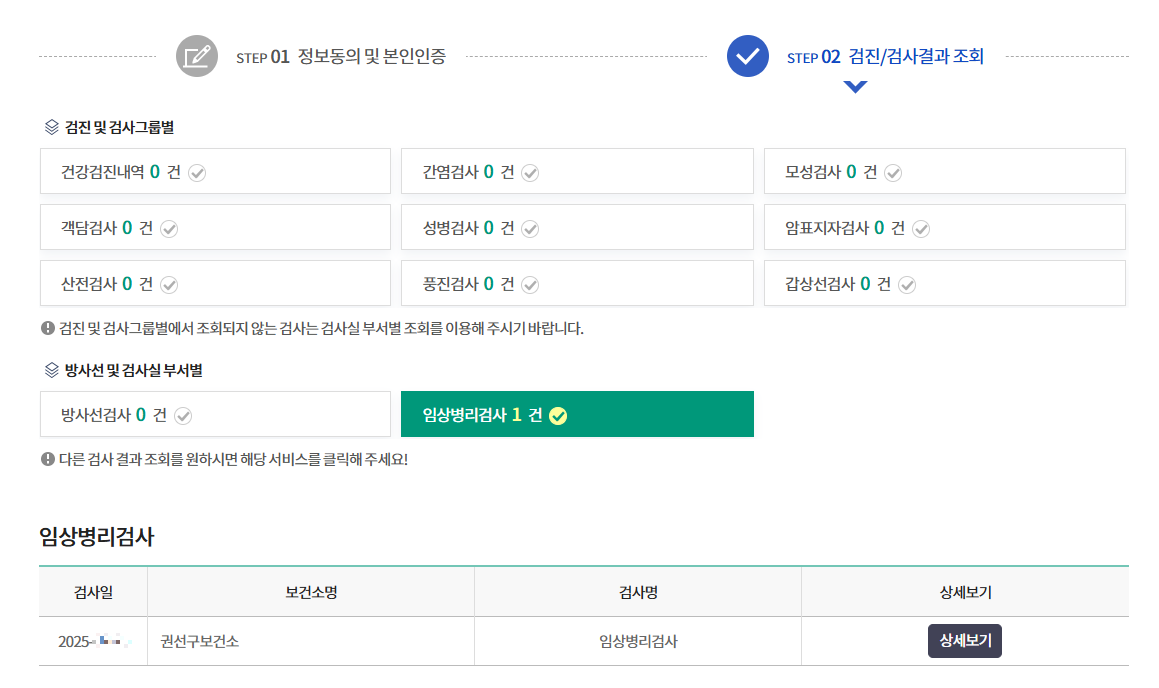The width and height of the screenshot is (1159, 688).
Task: Open the green 임상병리검사 1건 panel
Action: 577,413
